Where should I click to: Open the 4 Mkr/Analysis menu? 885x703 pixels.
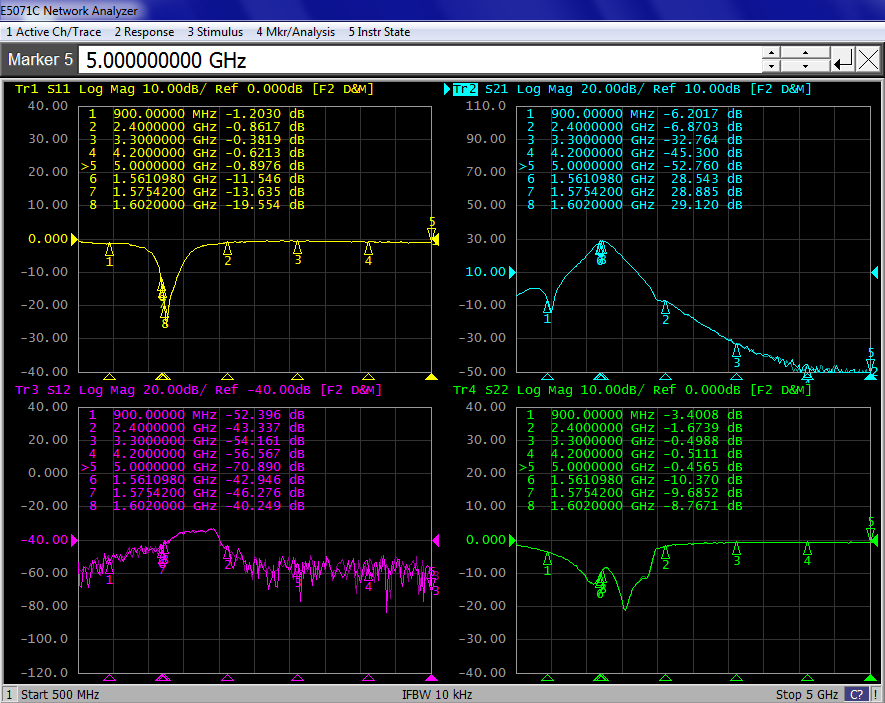(x=295, y=32)
